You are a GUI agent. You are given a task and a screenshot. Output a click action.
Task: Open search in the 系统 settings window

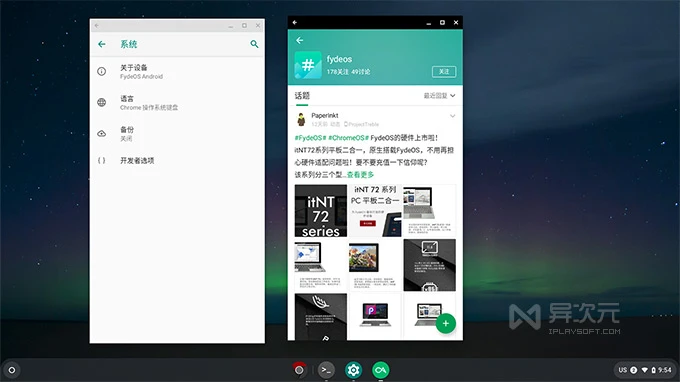pyautogui.click(x=254, y=44)
